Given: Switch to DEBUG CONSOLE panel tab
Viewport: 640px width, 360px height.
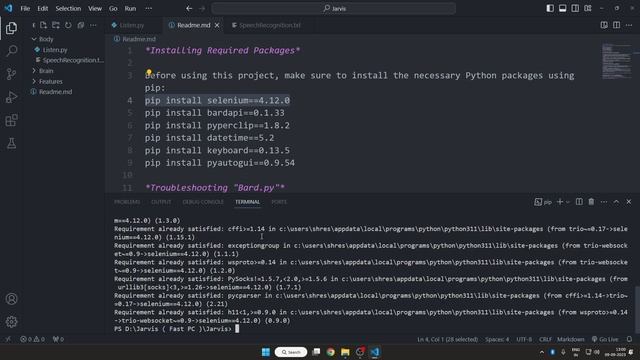Looking at the screenshot, I should tap(203, 202).
